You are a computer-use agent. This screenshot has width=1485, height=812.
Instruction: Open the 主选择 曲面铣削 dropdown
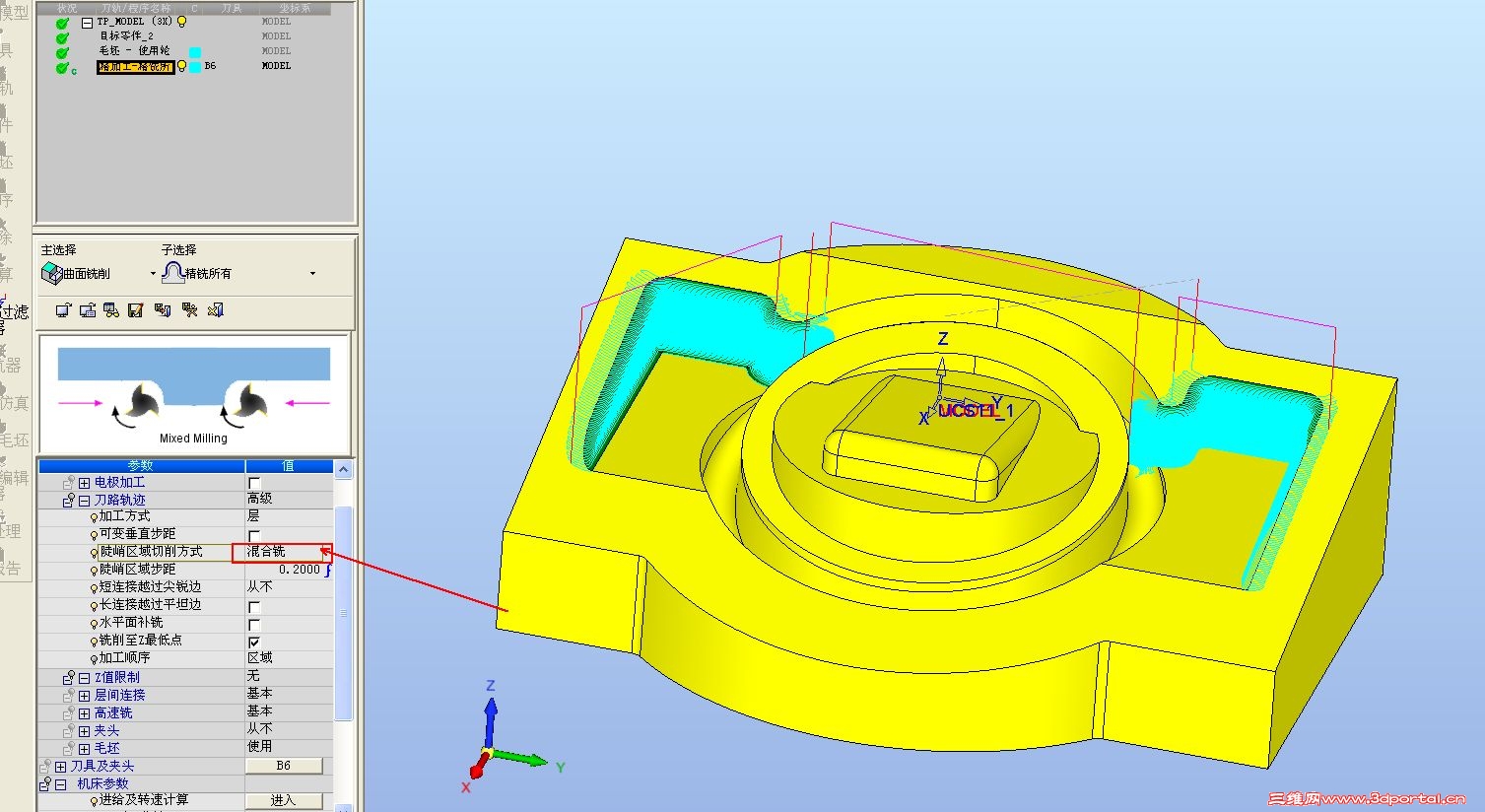(x=153, y=274)
